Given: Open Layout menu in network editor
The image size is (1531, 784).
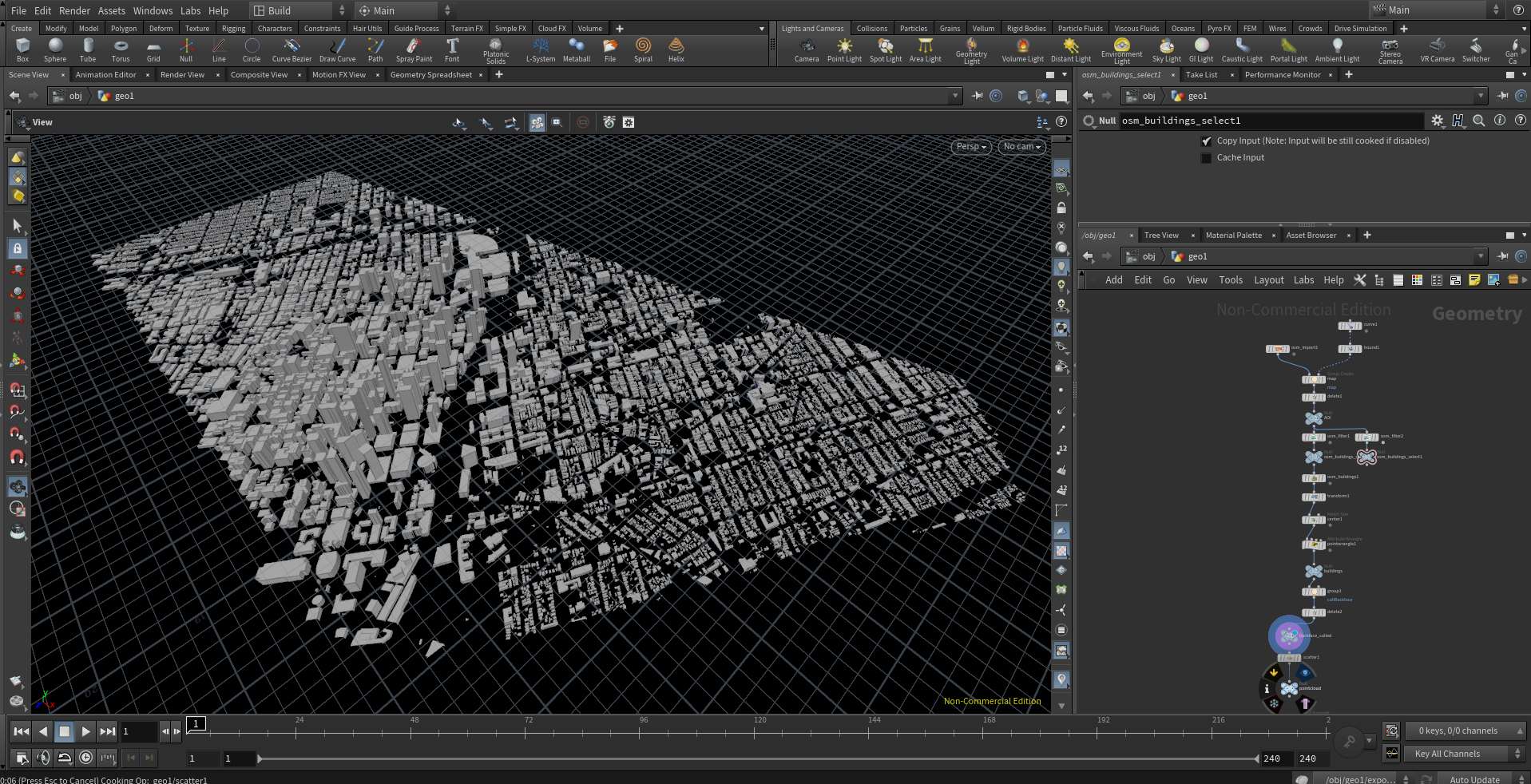Looking at the screenshot, I should coord(1268,280).
